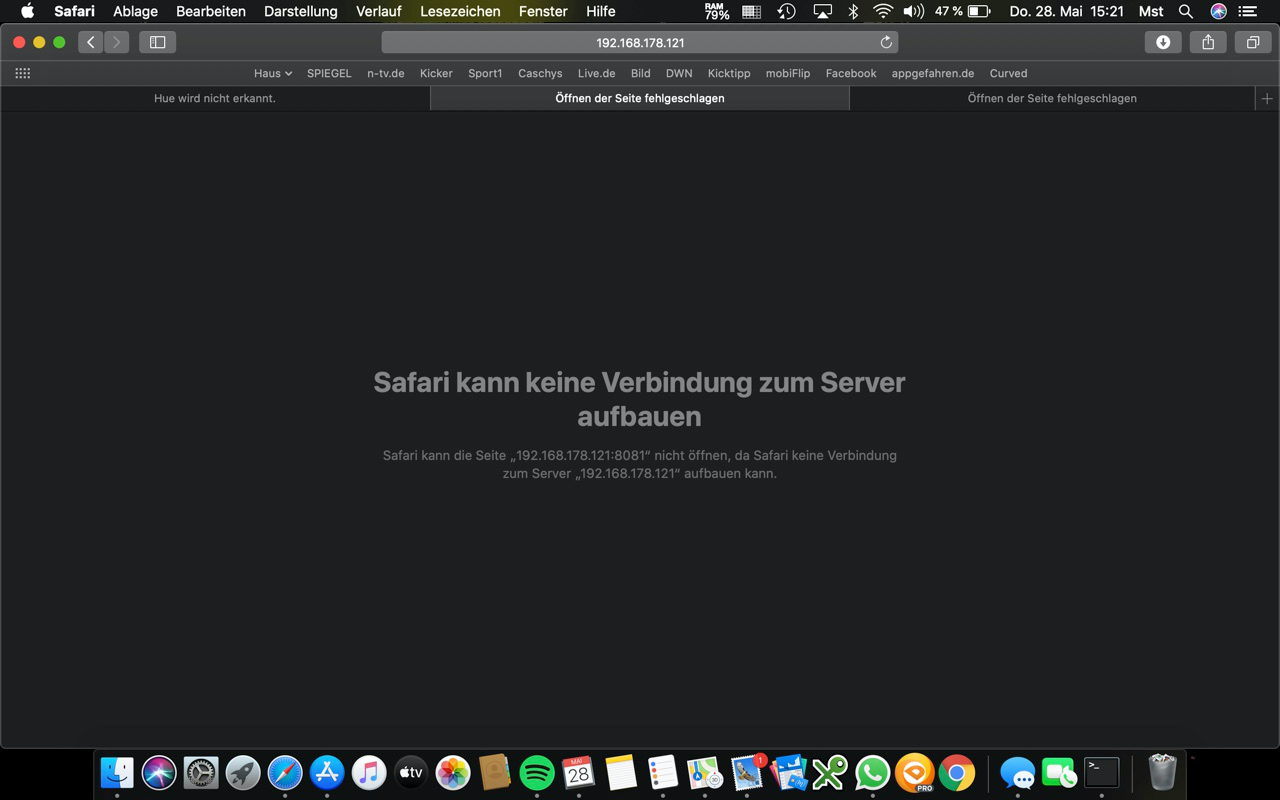1280x800 pixels.
Task: Open the Hilfe menu
Action: click(601, 11)
